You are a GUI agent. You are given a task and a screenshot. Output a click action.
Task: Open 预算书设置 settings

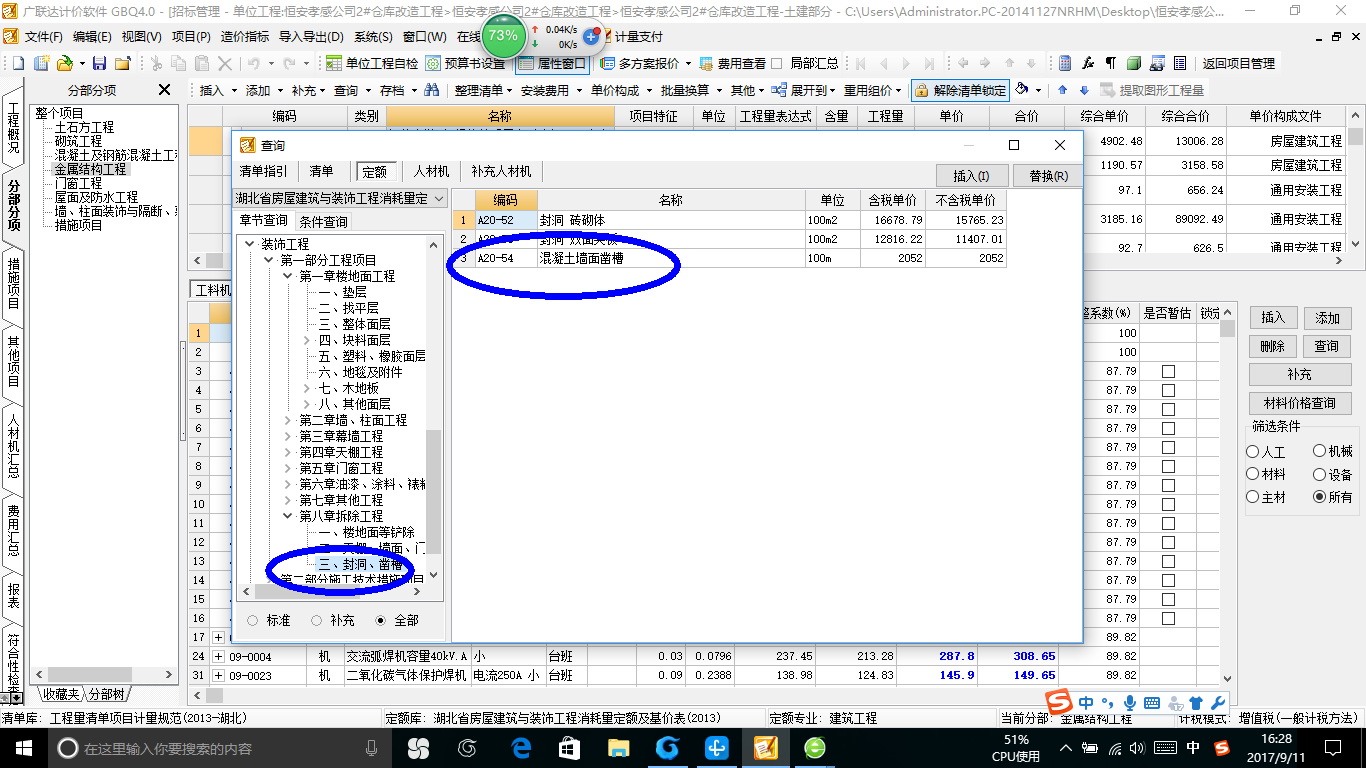466,63
